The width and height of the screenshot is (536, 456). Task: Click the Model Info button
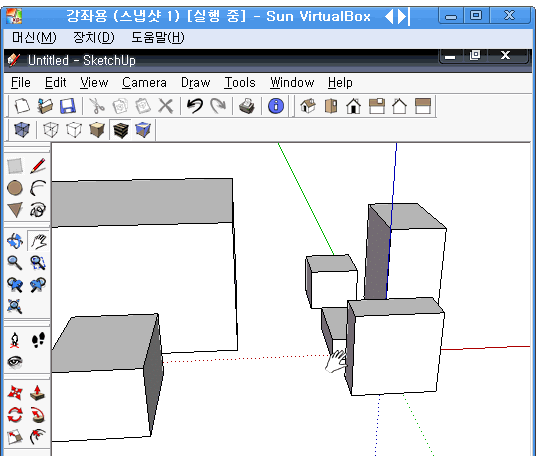276,106
